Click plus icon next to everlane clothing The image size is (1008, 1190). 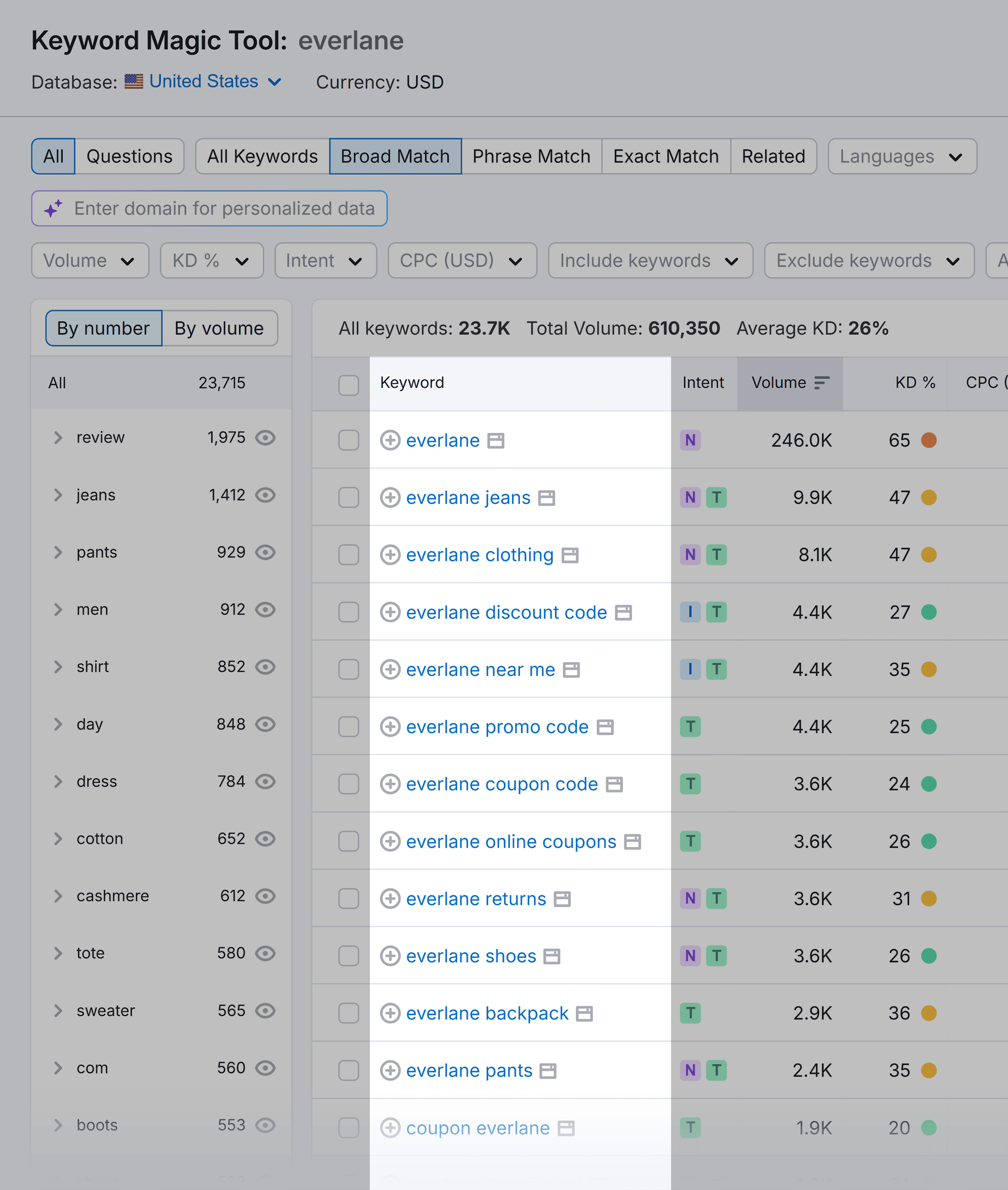pos(390,554)
